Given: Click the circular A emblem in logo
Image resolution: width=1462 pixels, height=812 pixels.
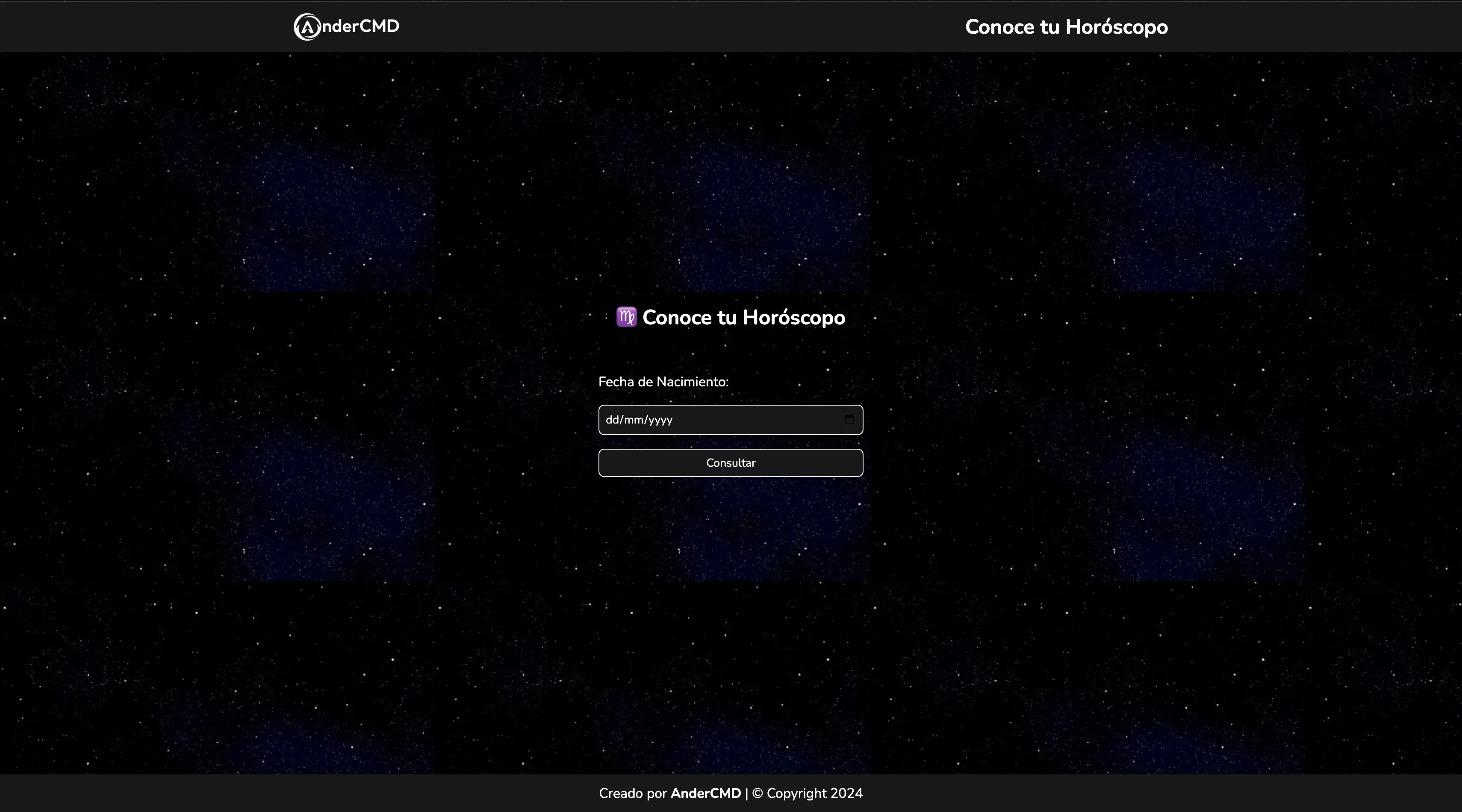Looking at the screenshot, I should tap(307, 27).
